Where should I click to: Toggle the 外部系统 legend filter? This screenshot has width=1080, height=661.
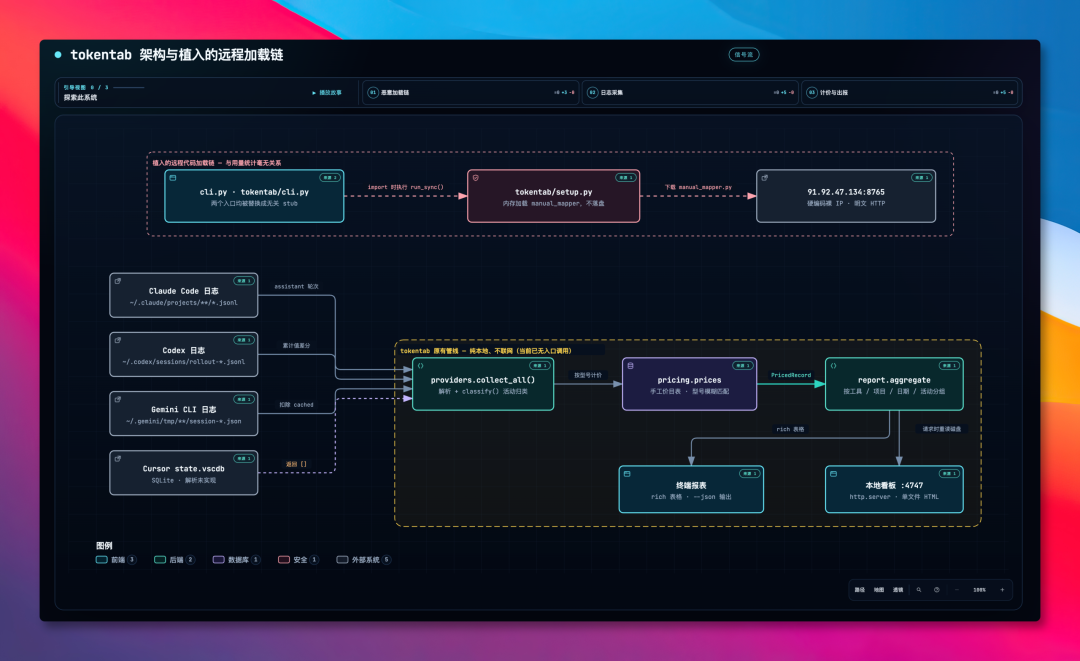coord(364,560)
